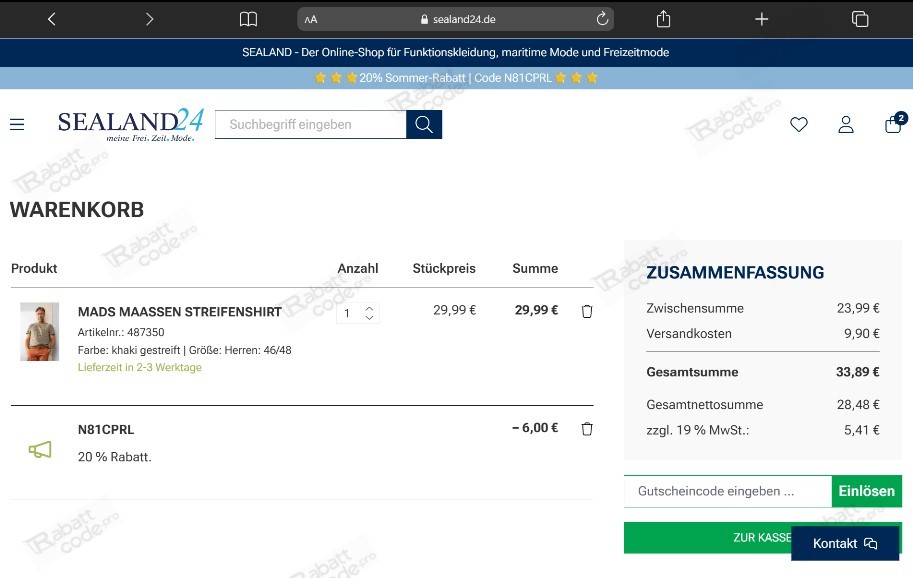Open the Kontakt chat button
The image size is (913, 578).
pyautogui.click(x=845, y=544)
